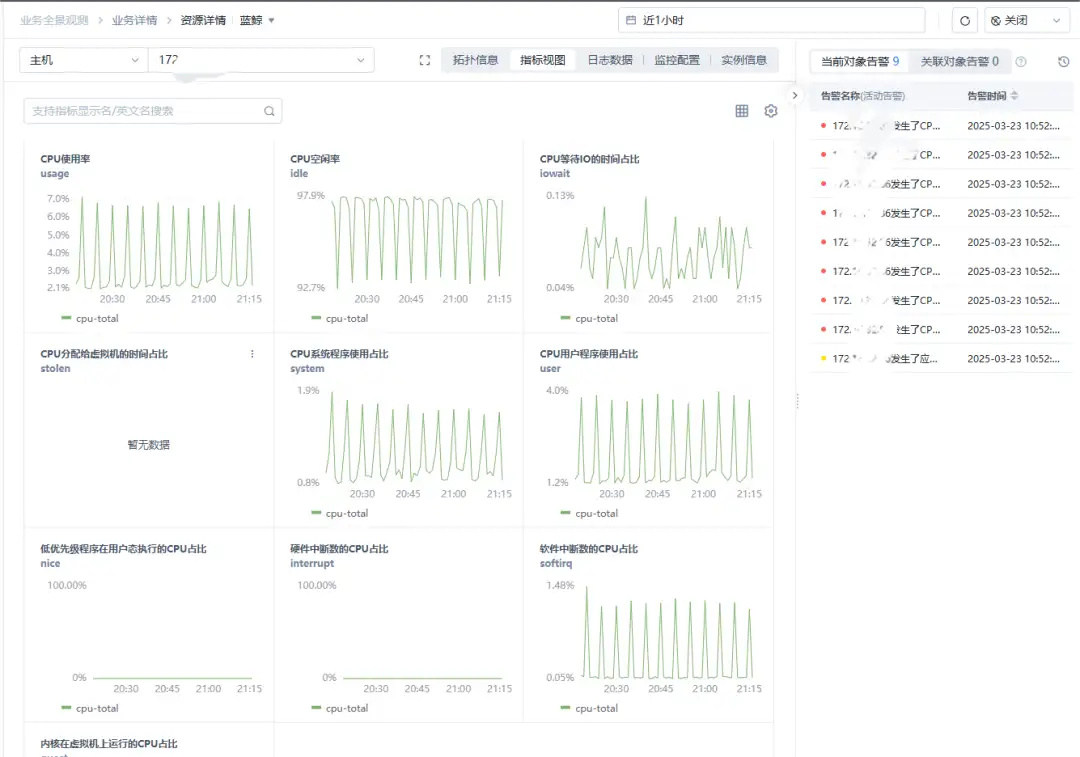Select 当前对象告警 tab

pyautogui.click(x=860, y=61)
